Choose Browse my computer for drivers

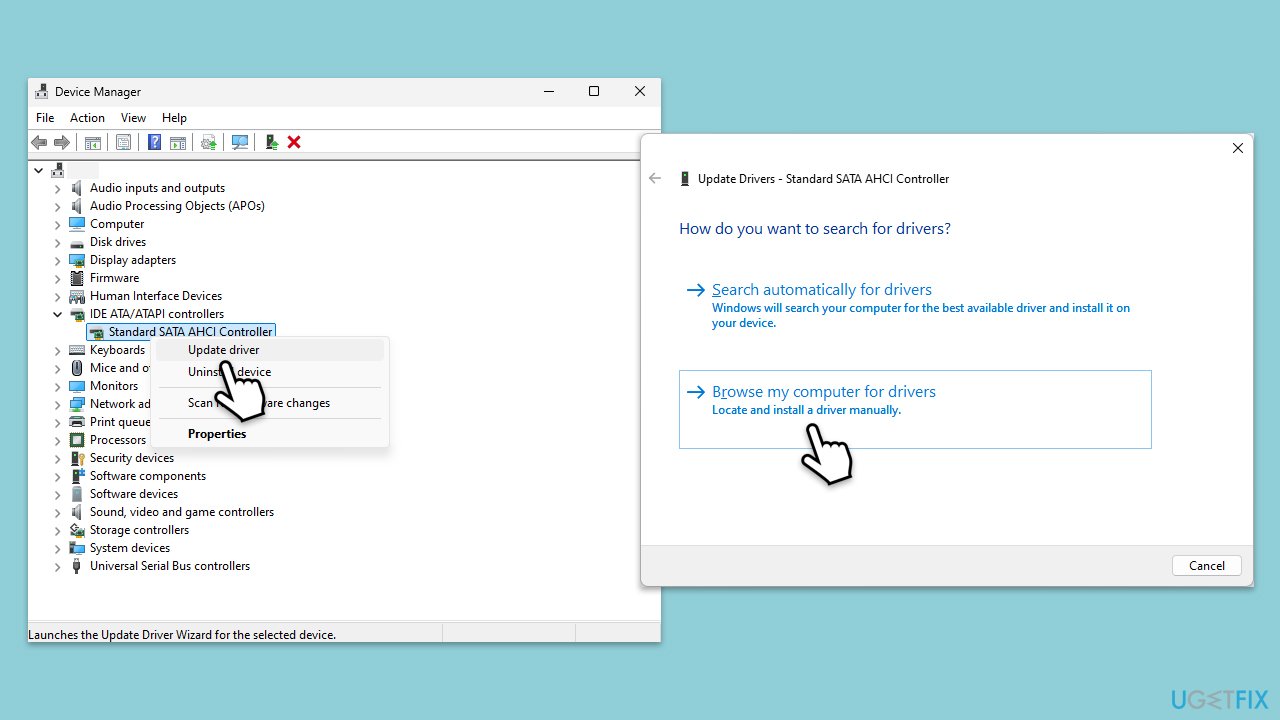pos(915,409)
